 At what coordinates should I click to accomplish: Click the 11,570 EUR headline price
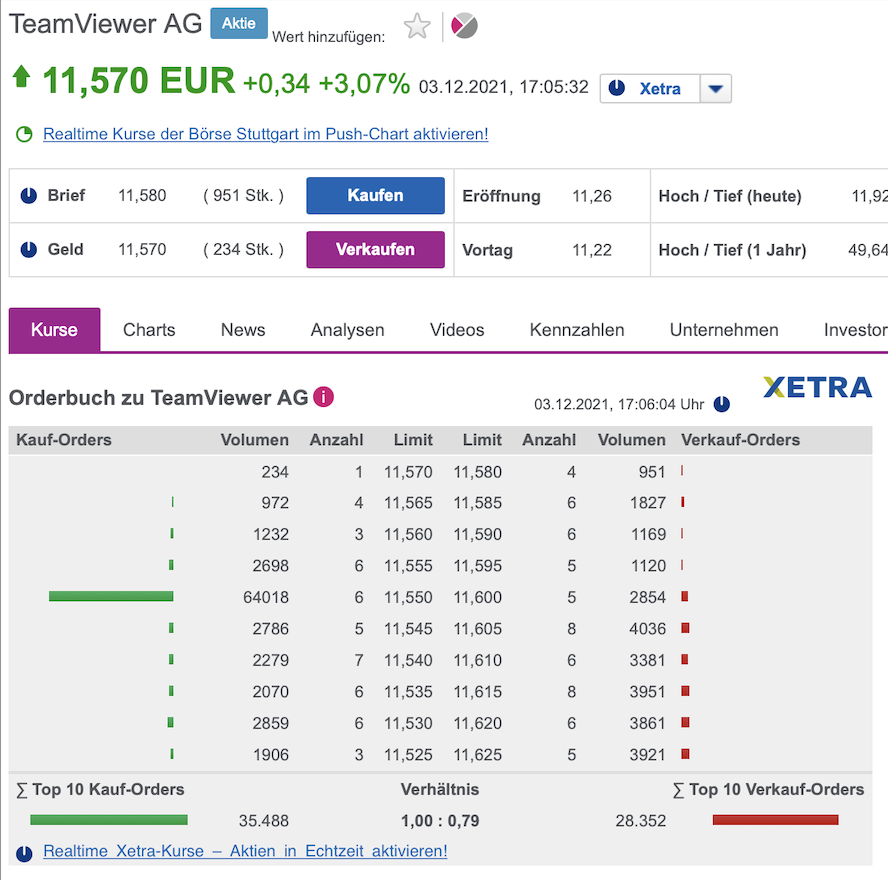[x=139, y=80]
